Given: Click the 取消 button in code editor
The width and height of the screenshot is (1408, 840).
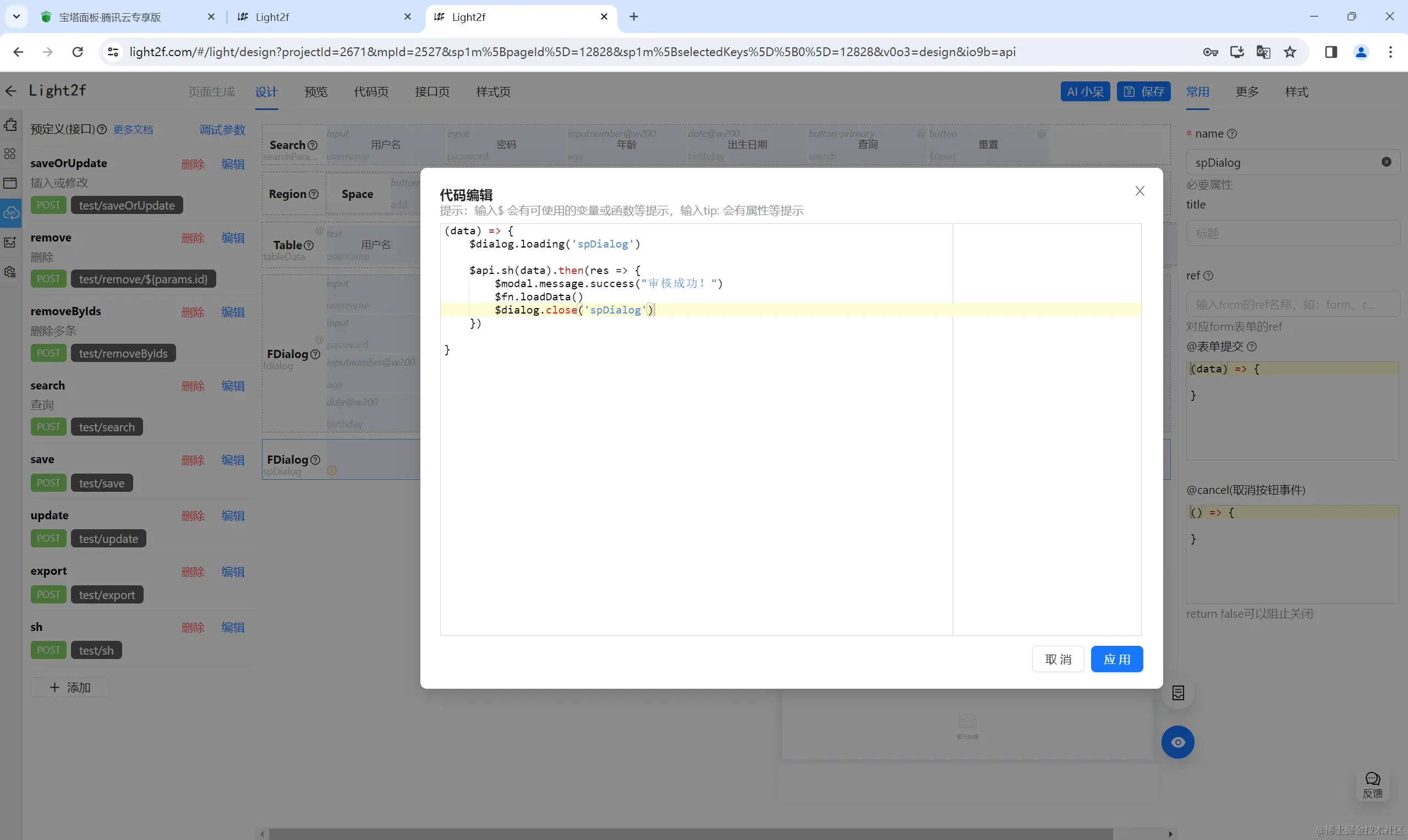Looking at the screenshot, I should (1058, 659).
